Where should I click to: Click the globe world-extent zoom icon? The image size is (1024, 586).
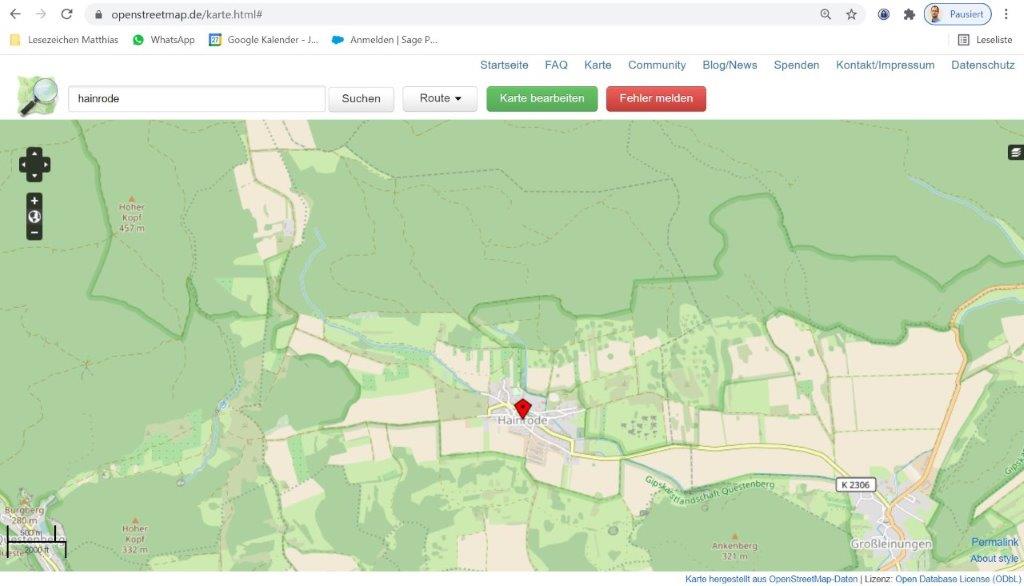pos(34,216)
